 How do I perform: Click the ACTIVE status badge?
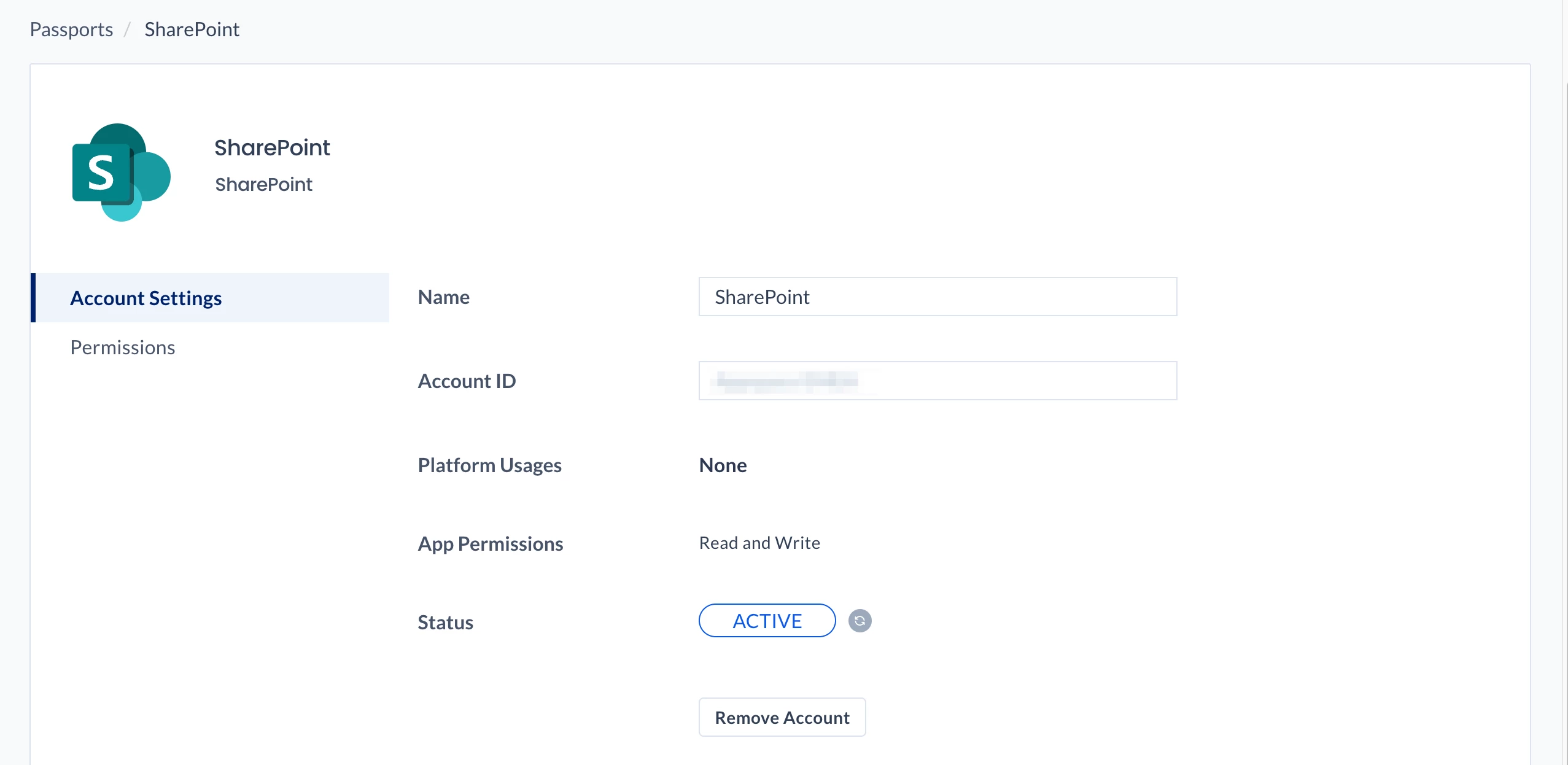(767, 621)
